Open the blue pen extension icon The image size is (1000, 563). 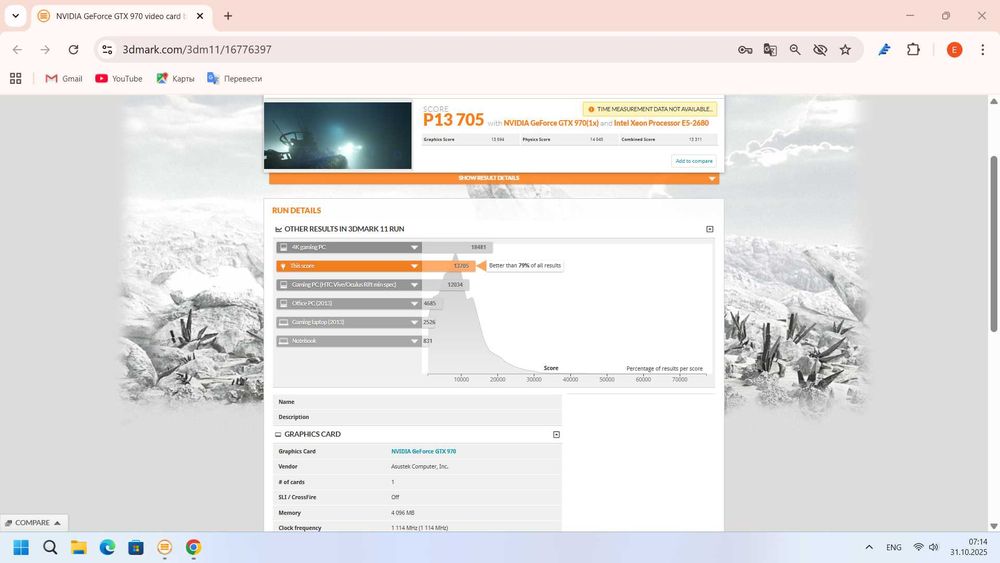tap(884, 50)
